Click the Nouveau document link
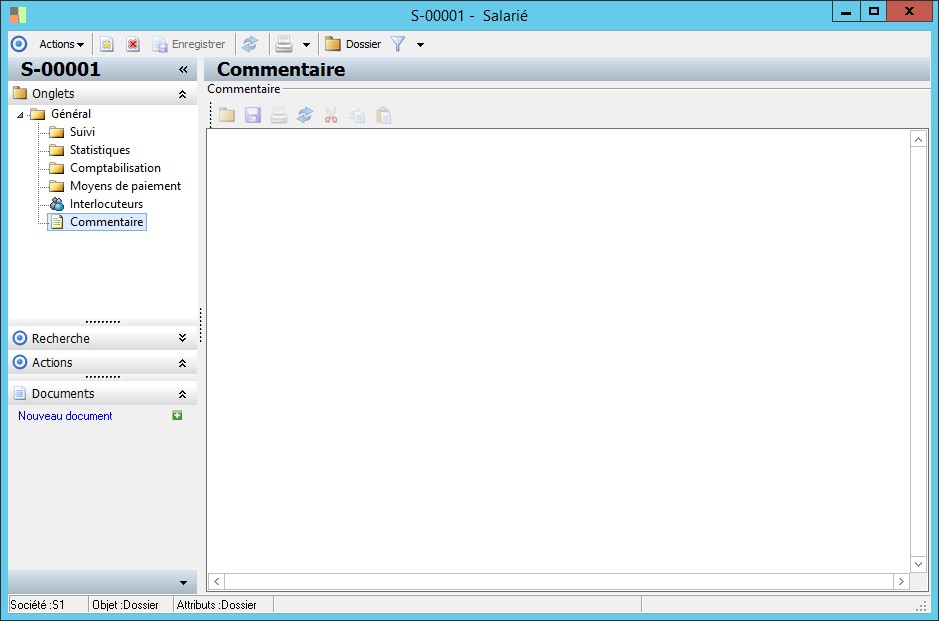Viewport: 939px width, 621px height. tap(65, 416)
